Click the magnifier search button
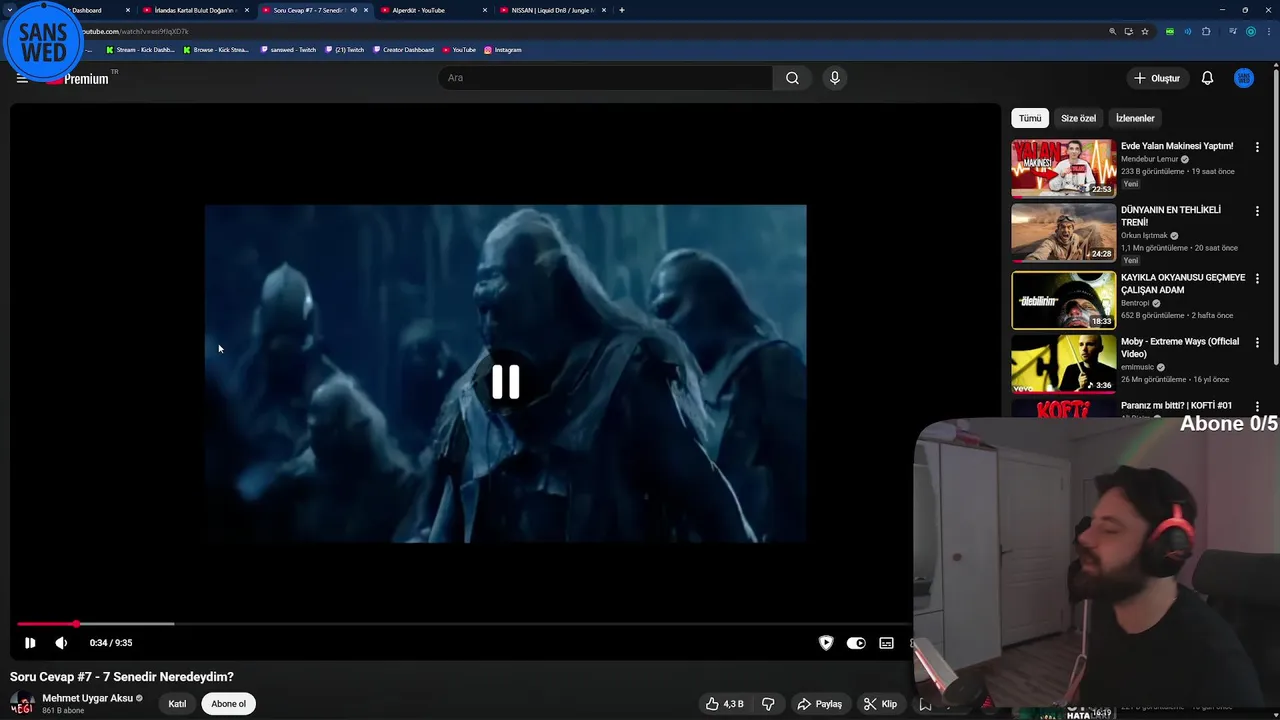This screenshot has height=720, width=1280. (792, 78)
